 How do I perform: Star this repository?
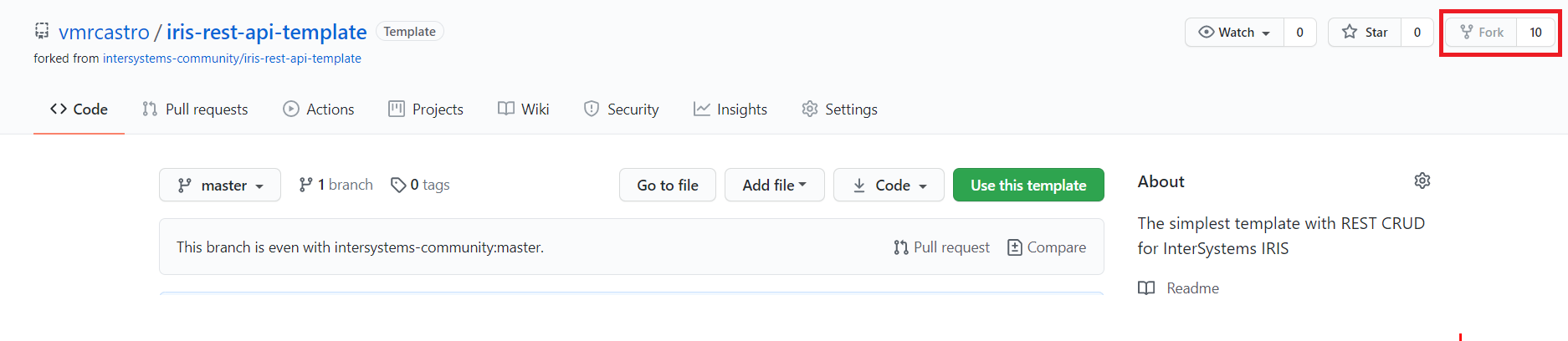point(1365,33)
